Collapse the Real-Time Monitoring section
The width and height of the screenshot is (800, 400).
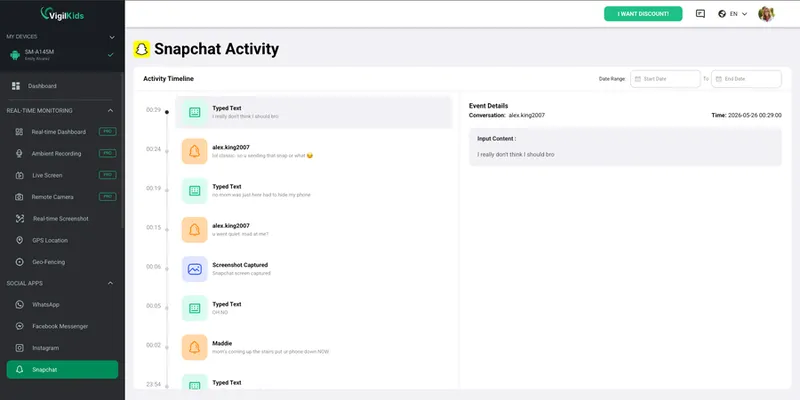[111, 111]
